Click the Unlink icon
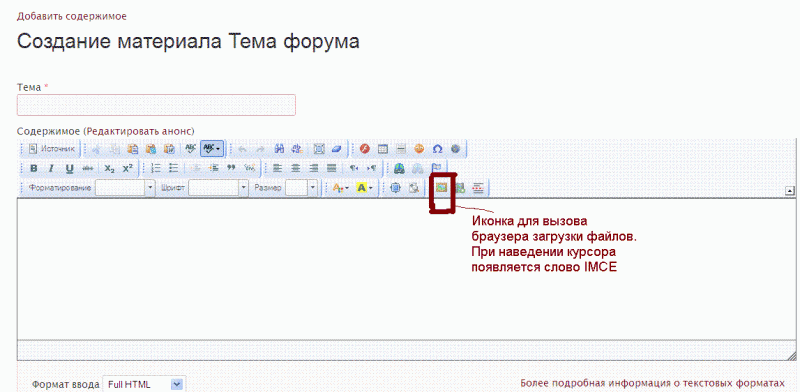Viewport: 800px width, 392px height. tap(417, 168)
